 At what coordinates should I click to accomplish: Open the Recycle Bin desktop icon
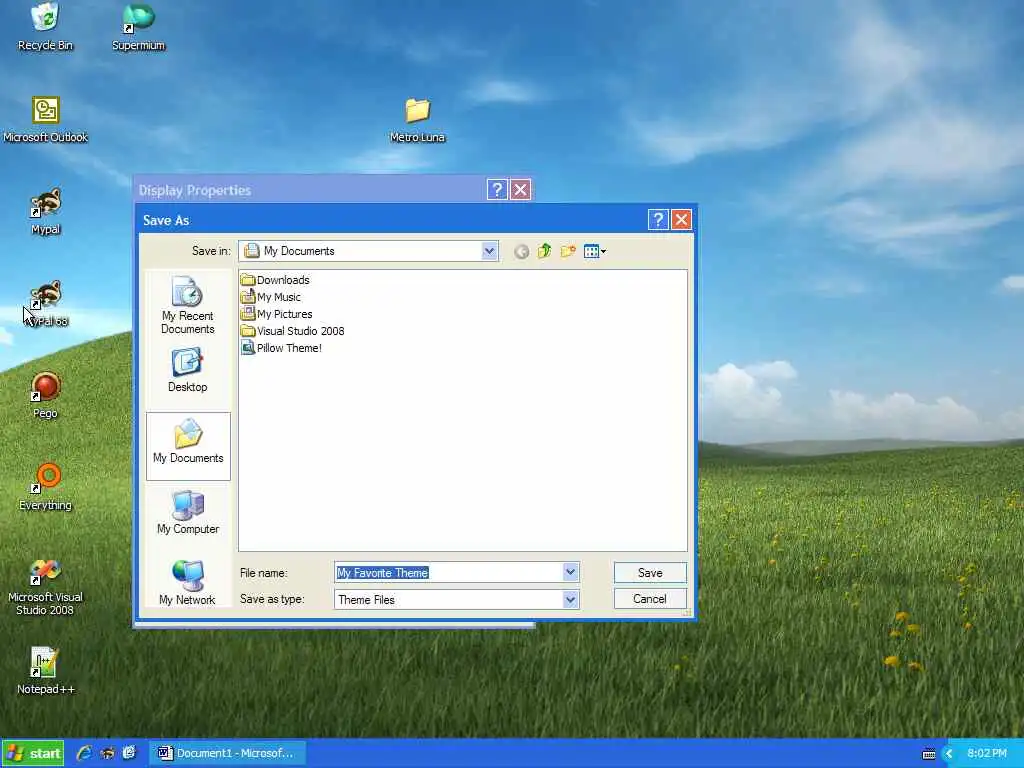45,26
